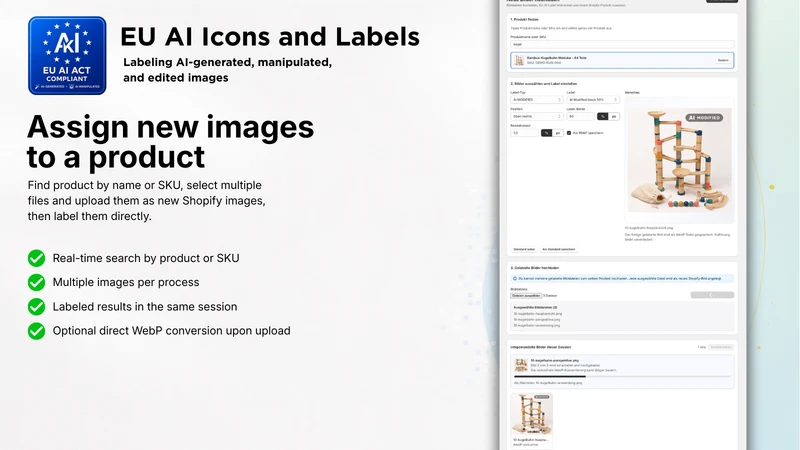800x450 pixels.
Task: Click the Ändern button on the selected product
Action: pos(723,60)
